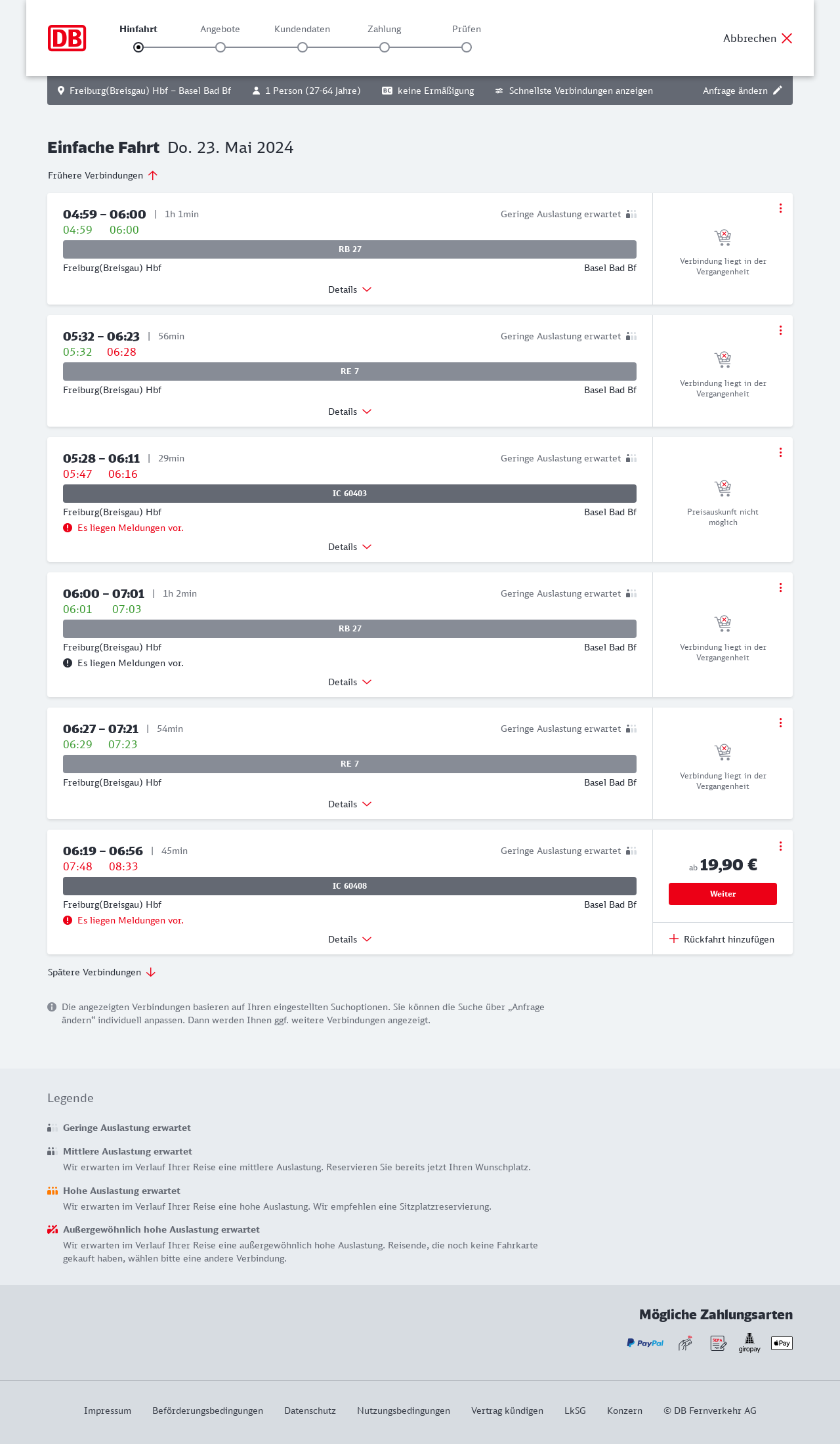Screen dimensions: 840x1444
Task: Click the plus icon for Rückfahrt hinzufügen
Action: pyautogui.click(x=674, y=939)
